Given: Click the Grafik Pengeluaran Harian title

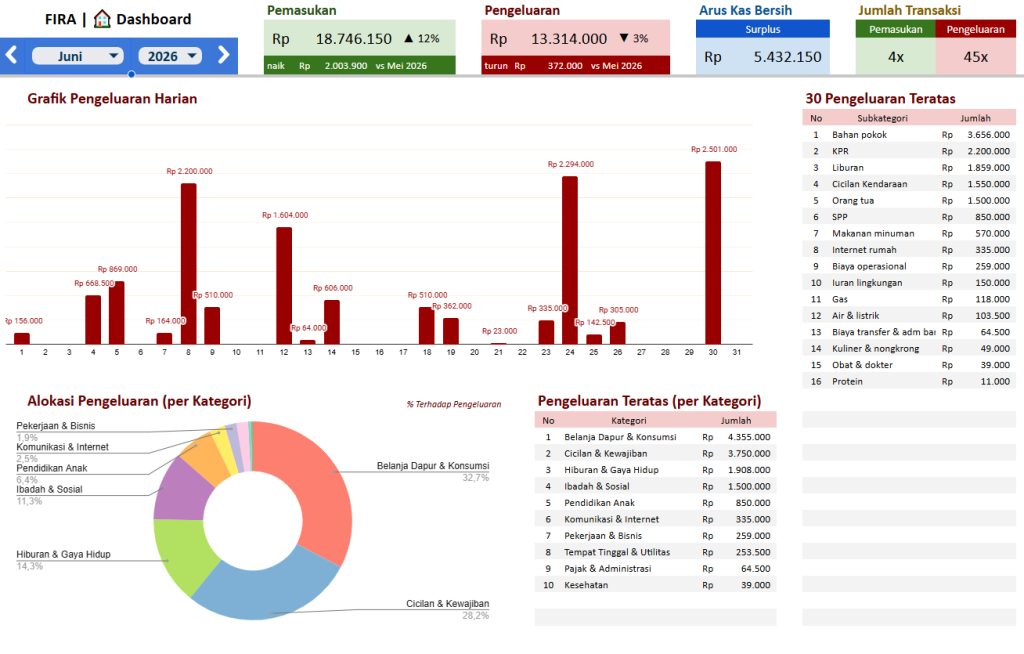Looking at the screenshot, I should pos(112,99).
